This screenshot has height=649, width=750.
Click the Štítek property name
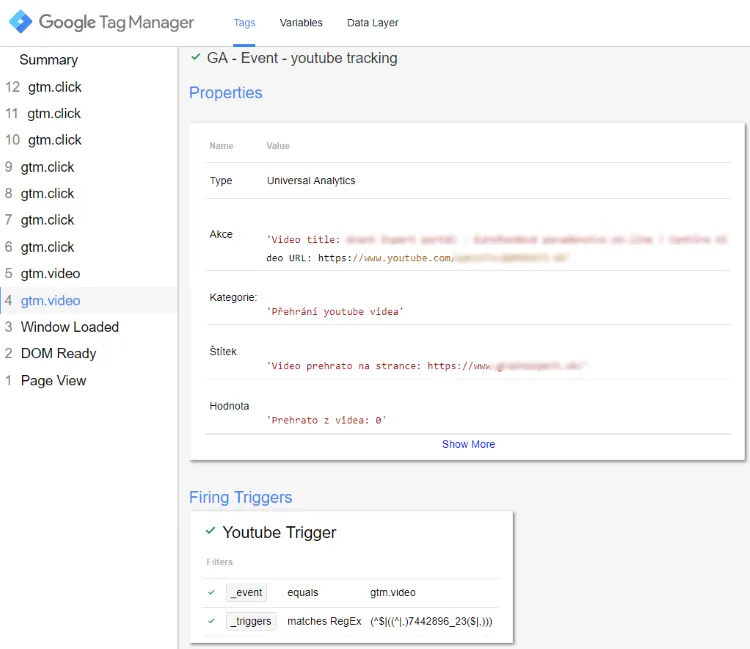pyautogui.click(x=223, y=352)
